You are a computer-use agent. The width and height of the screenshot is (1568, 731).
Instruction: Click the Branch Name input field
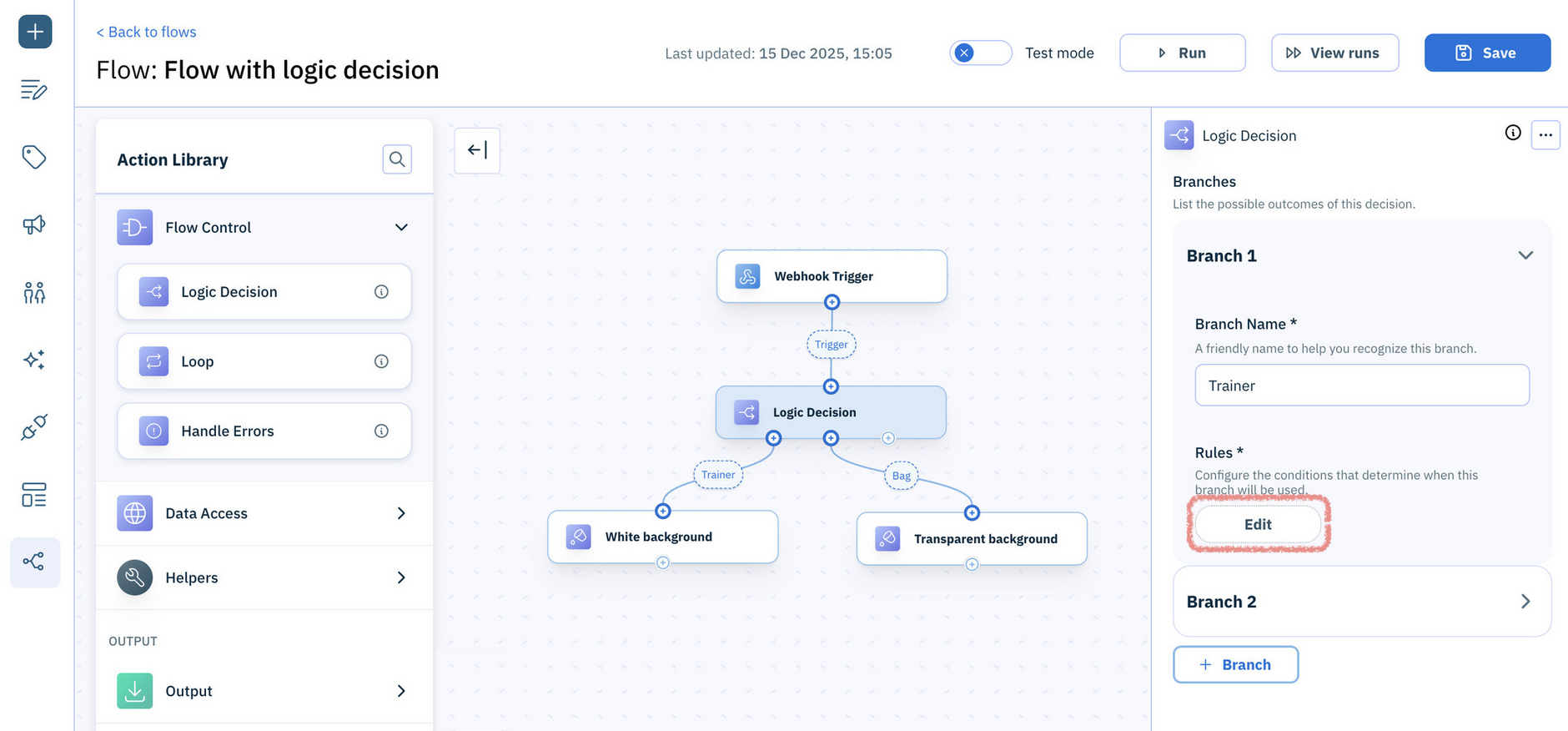(x=1361, y=386)
